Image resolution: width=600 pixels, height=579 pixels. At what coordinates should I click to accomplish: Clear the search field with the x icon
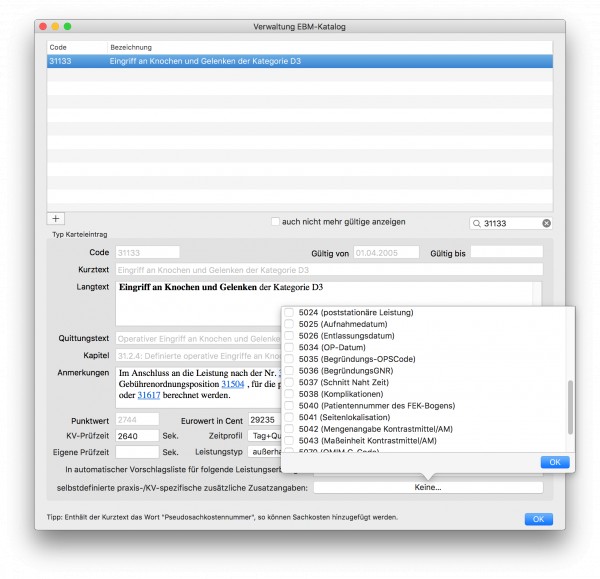point(546,223)
